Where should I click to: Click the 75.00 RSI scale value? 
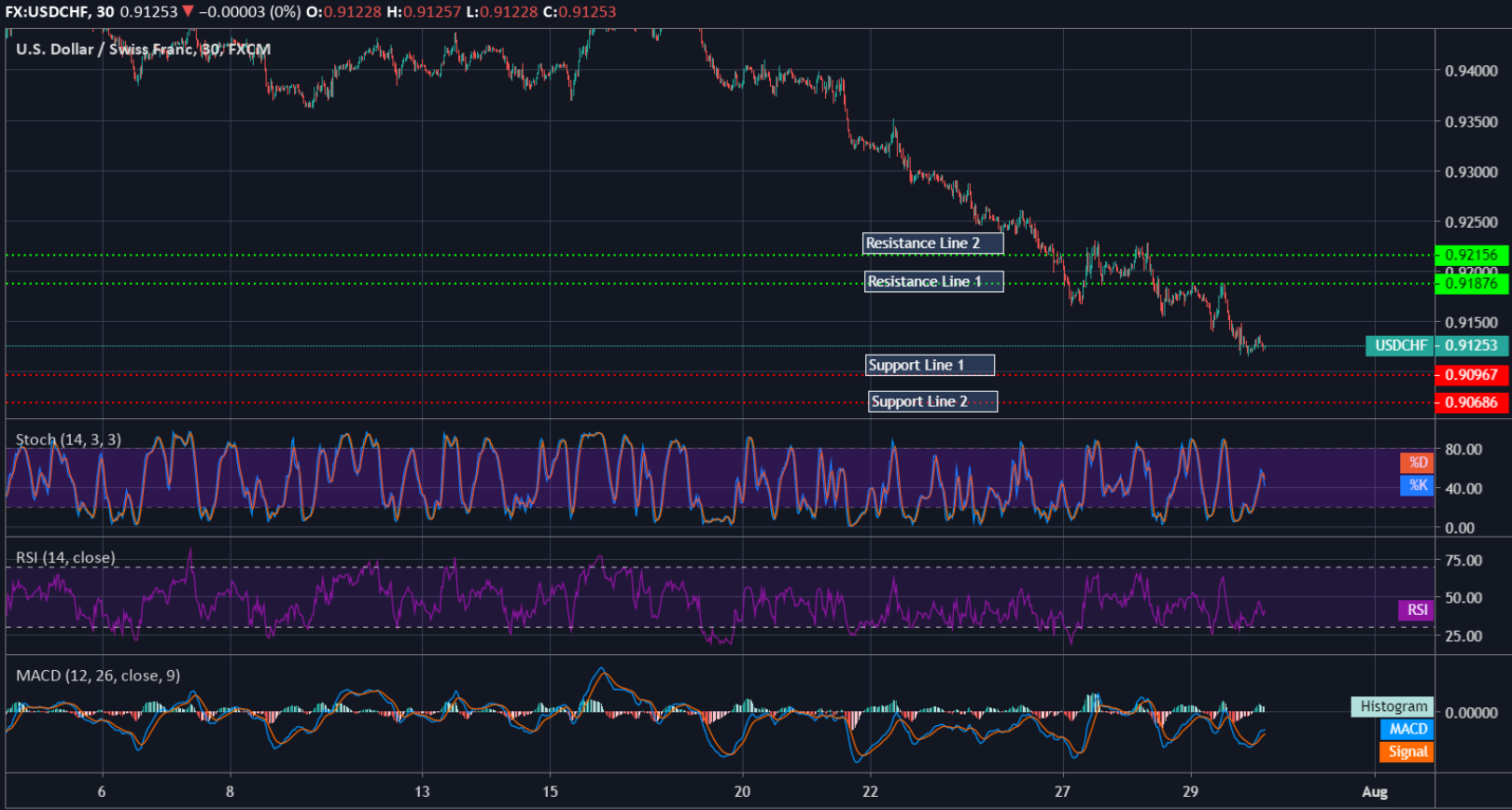[1463, 561]
